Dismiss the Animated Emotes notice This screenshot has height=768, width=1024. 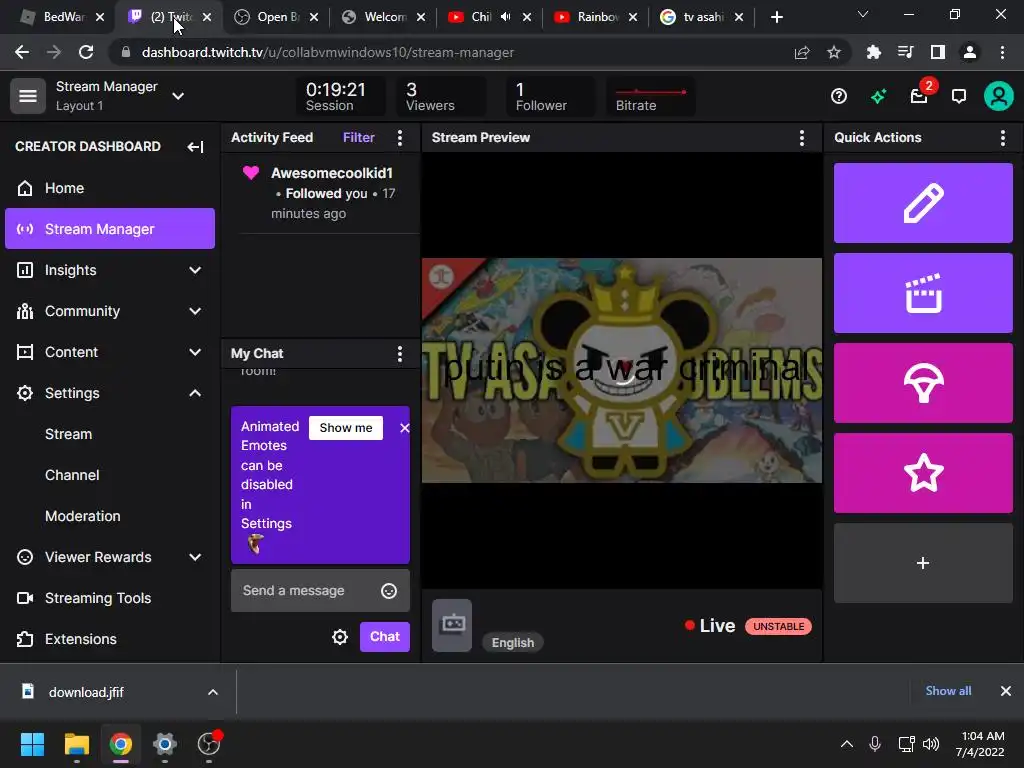tap(404, 428)
